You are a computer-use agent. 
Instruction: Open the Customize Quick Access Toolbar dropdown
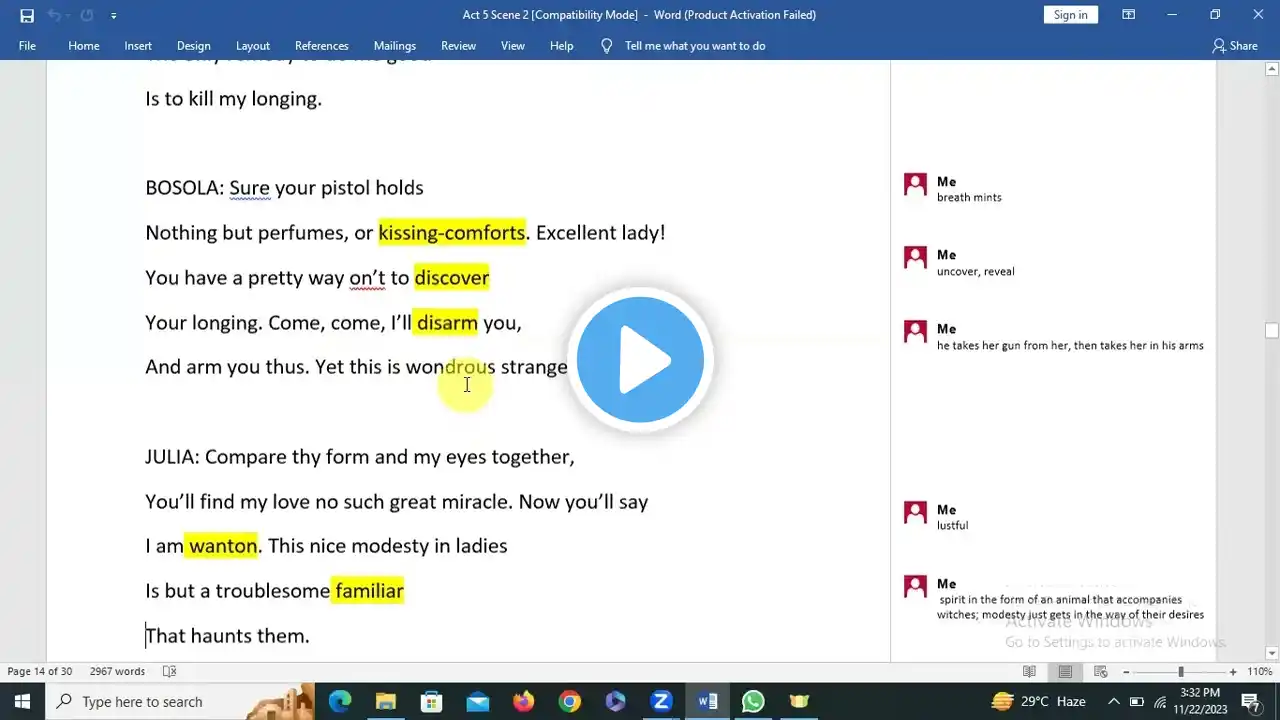point(113,16)
